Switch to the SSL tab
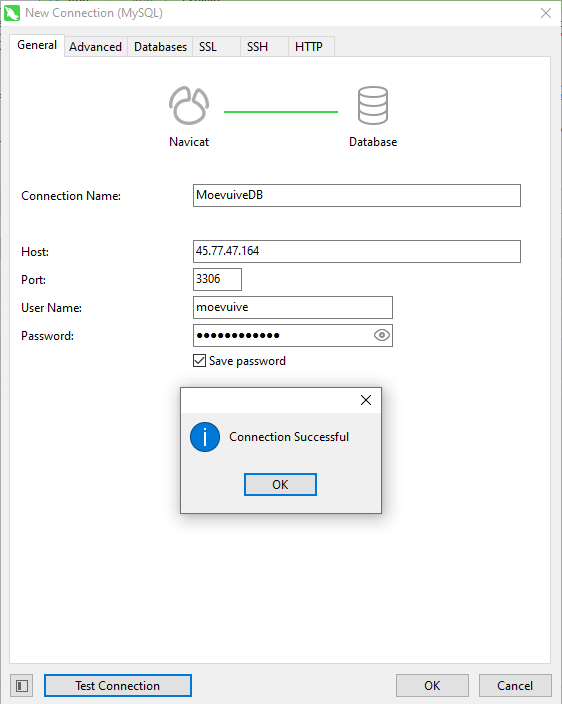 click(216, 47)
